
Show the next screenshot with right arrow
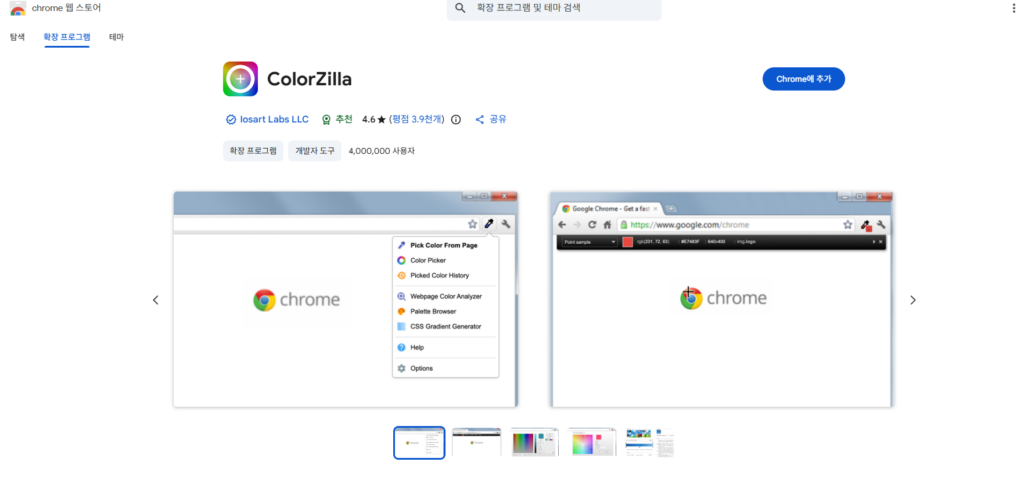point(912,300)
